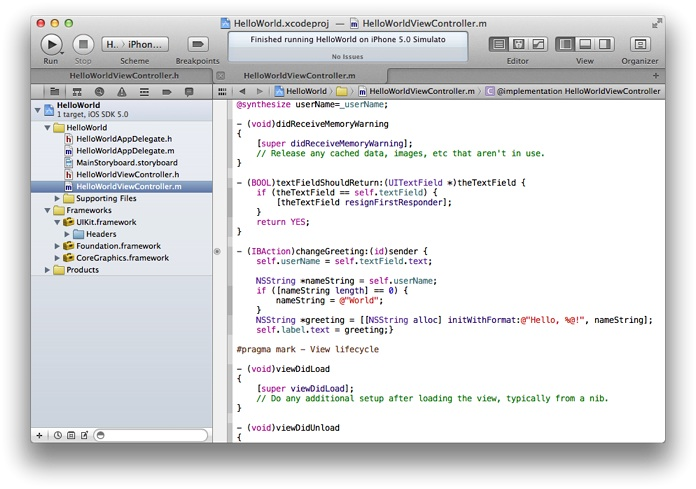
Task: Open the Organizer window
Action: tap(640, 44)
